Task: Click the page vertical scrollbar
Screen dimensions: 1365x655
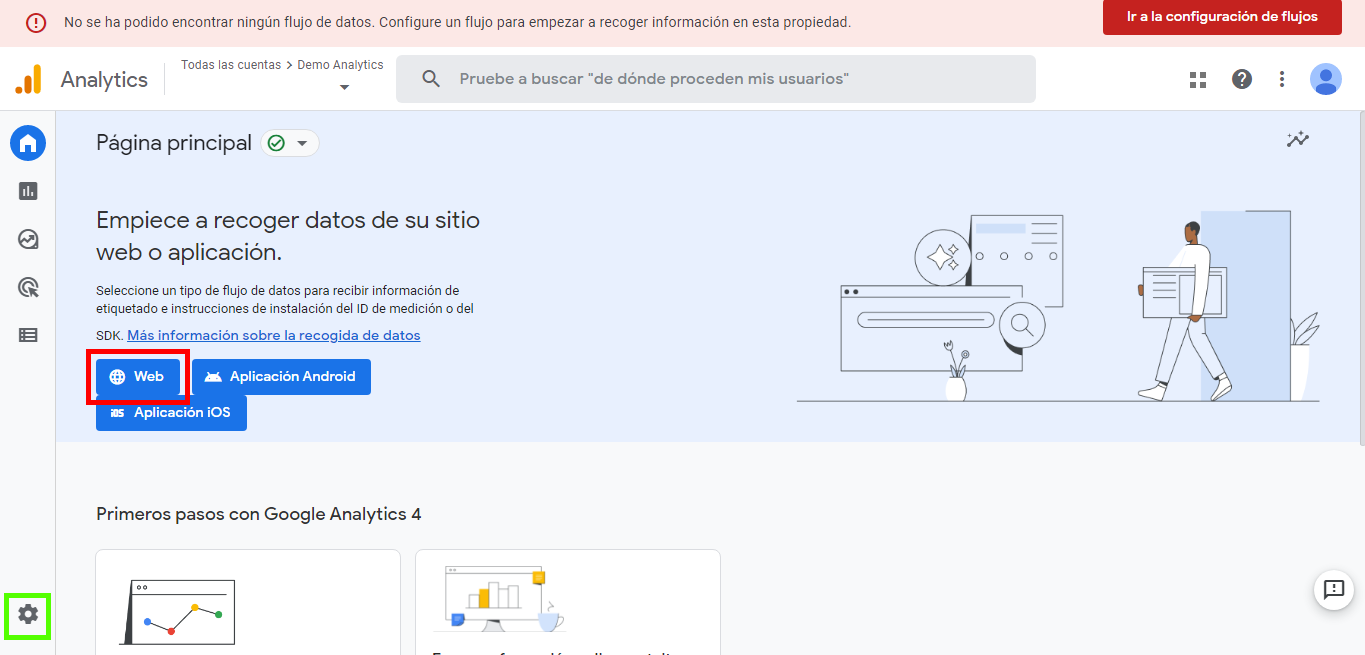Action: click(1361, 278)
